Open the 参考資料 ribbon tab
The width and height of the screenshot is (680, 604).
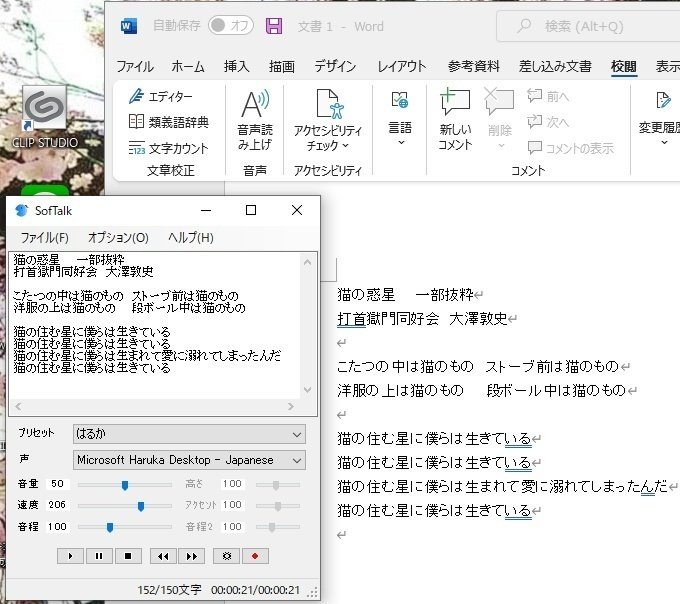click(474, 66)
